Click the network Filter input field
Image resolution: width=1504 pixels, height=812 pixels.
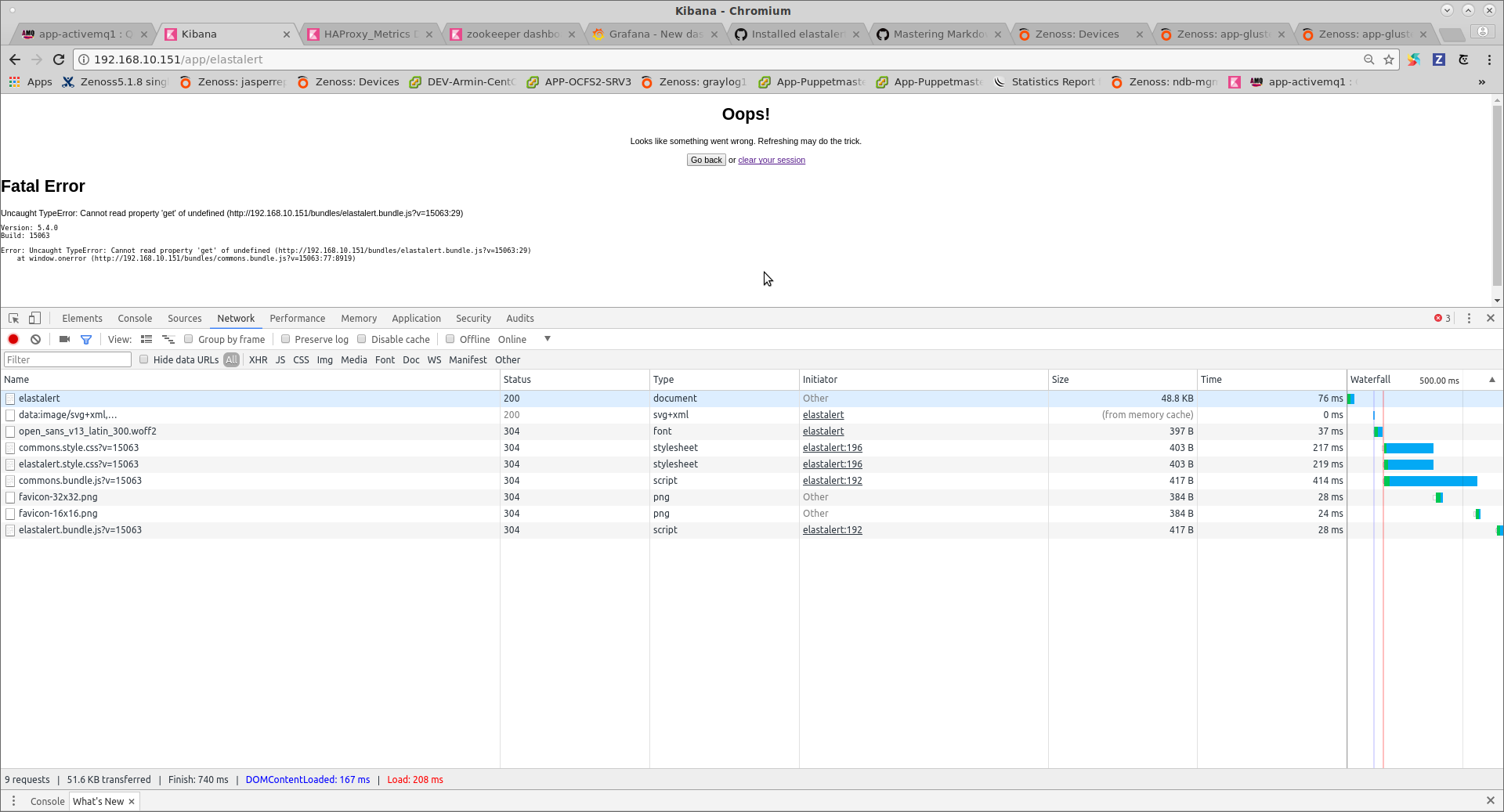coord(67,359)
